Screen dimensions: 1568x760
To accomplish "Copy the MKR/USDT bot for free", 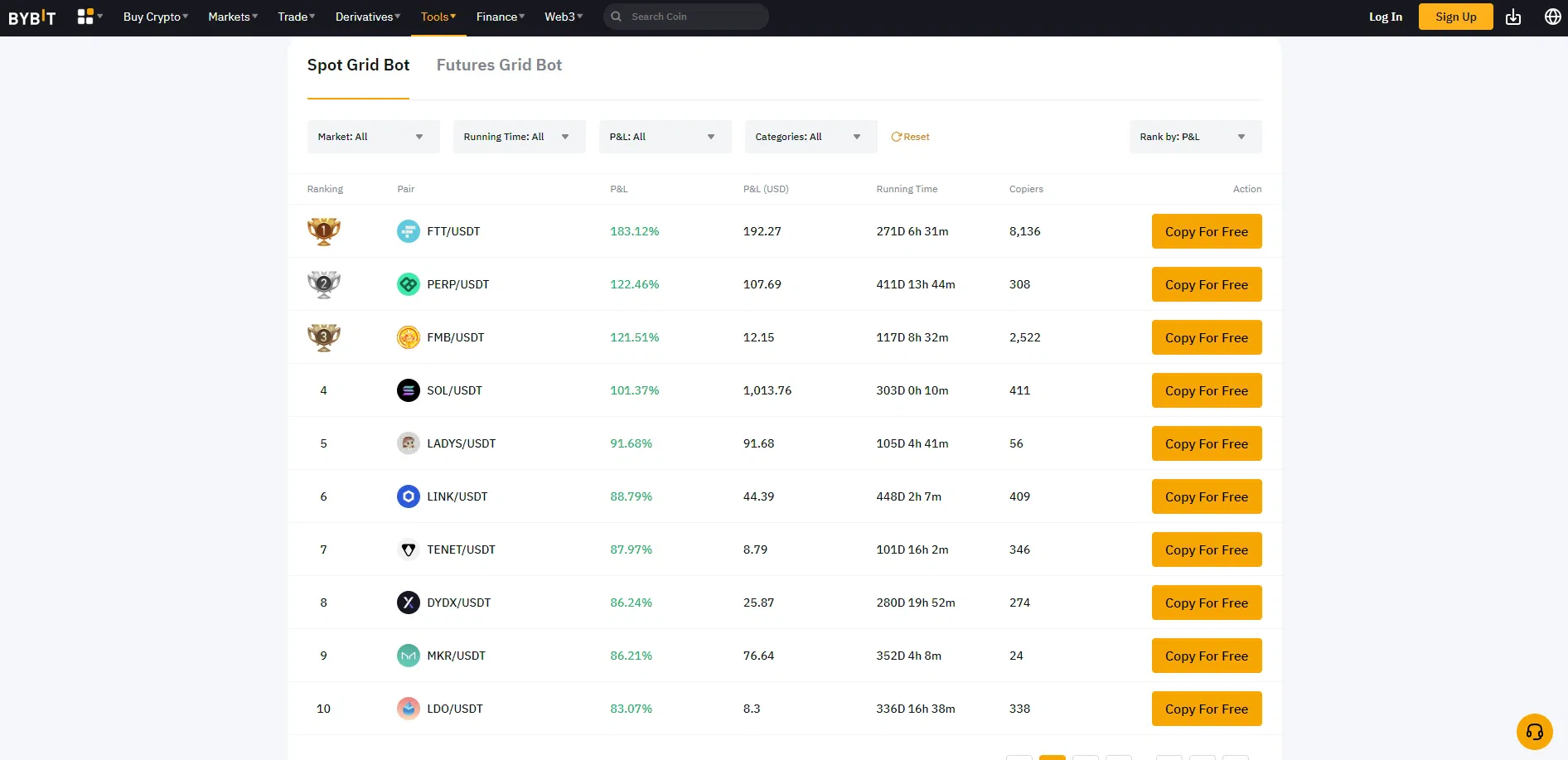I will tap(1207, 656).
